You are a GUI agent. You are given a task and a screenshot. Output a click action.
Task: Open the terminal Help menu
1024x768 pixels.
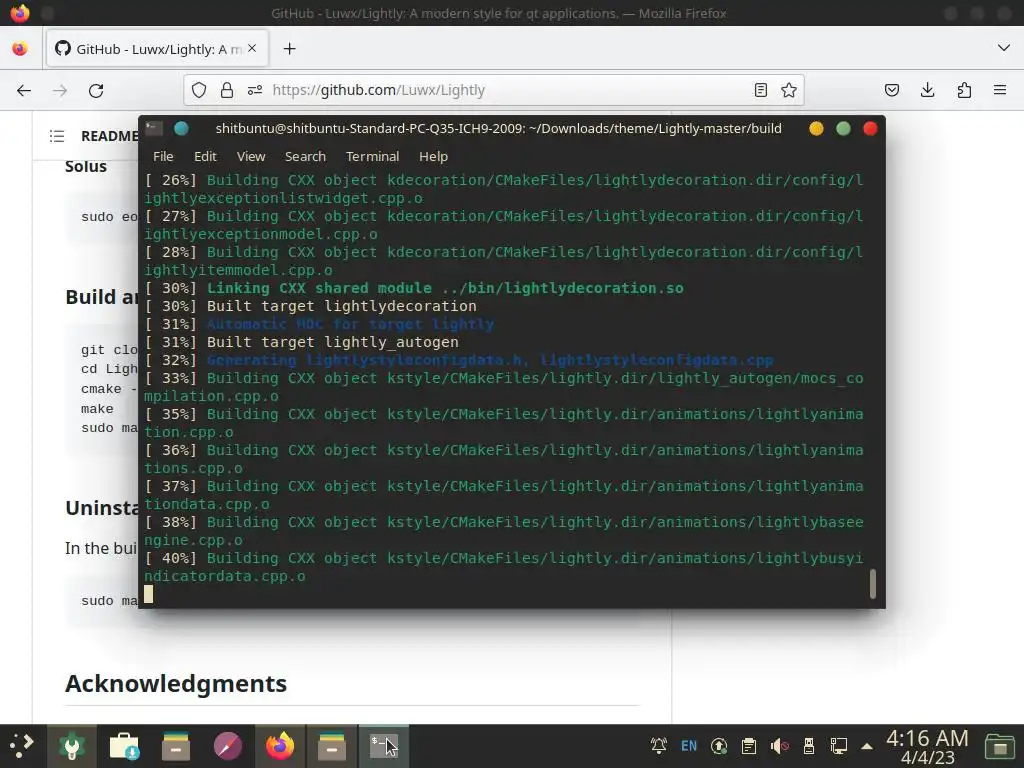coord(433,157)
